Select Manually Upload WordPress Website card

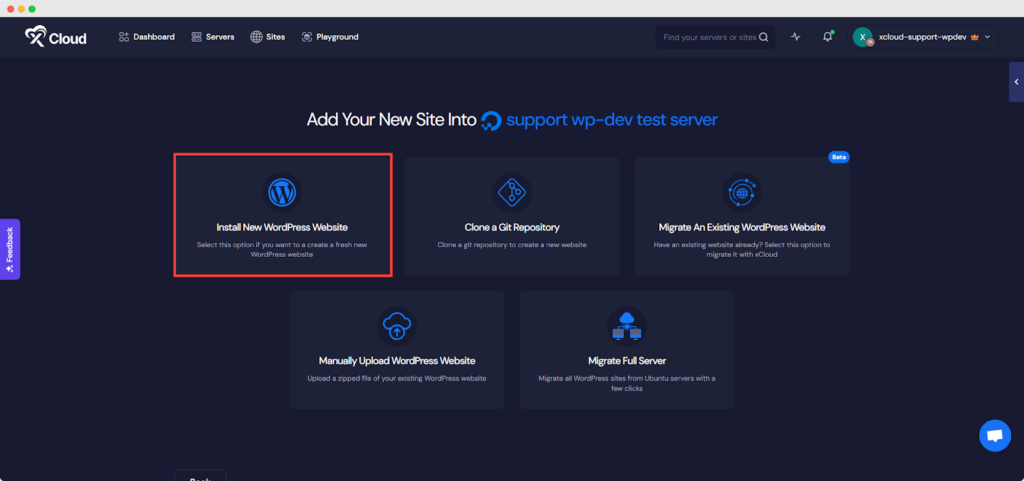[397, 350]
